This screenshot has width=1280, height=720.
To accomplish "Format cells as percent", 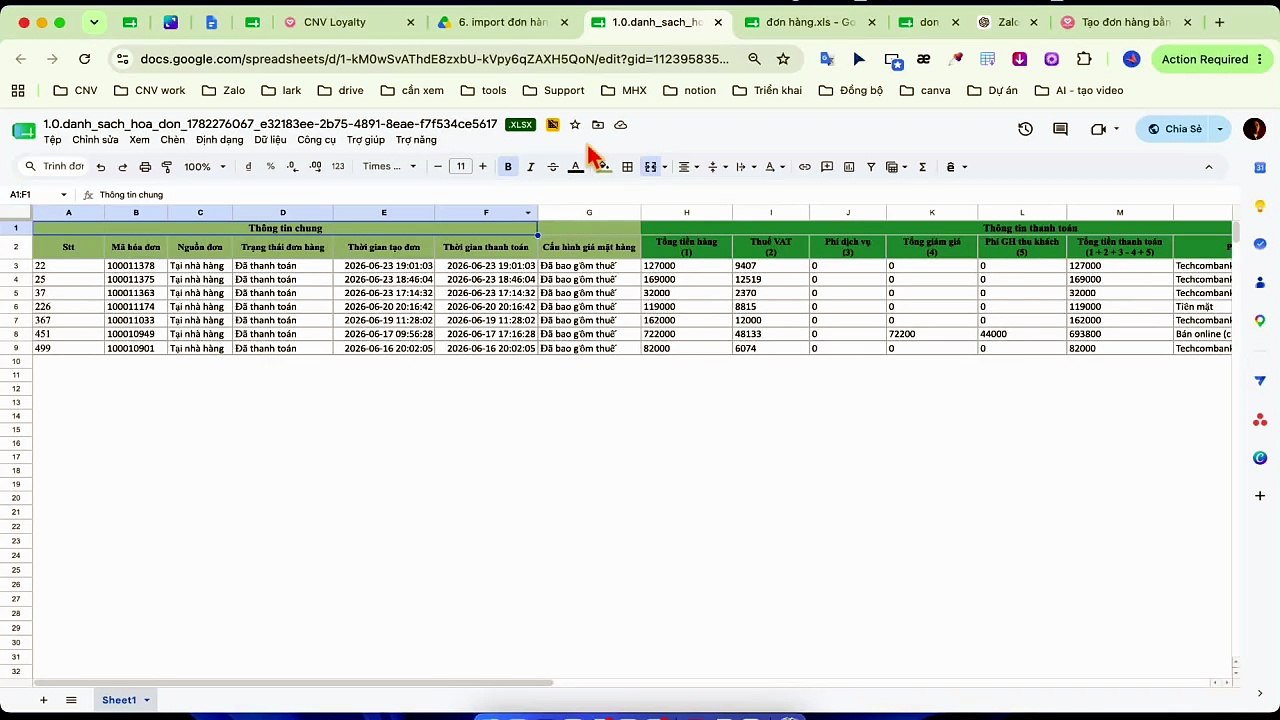I will point(270,167).
